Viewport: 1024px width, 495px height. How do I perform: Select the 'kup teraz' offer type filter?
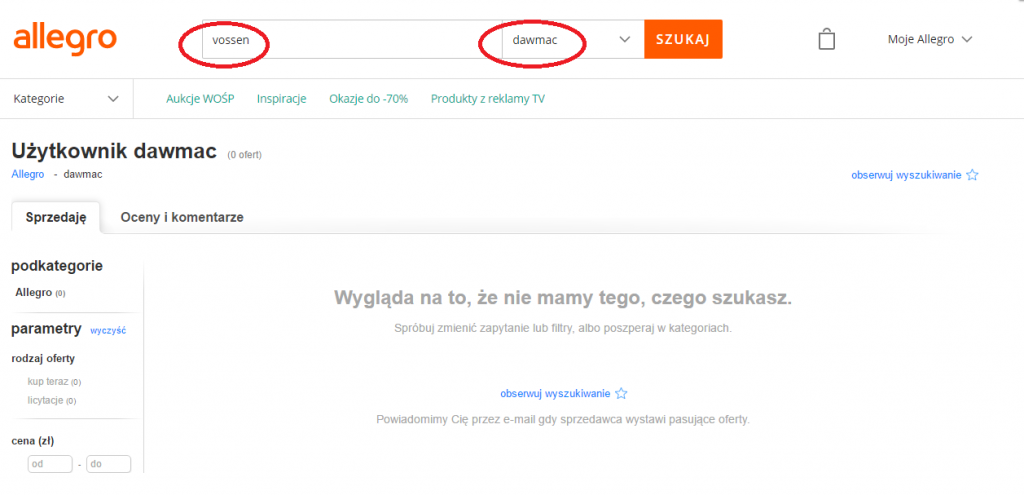click(54, 381)
